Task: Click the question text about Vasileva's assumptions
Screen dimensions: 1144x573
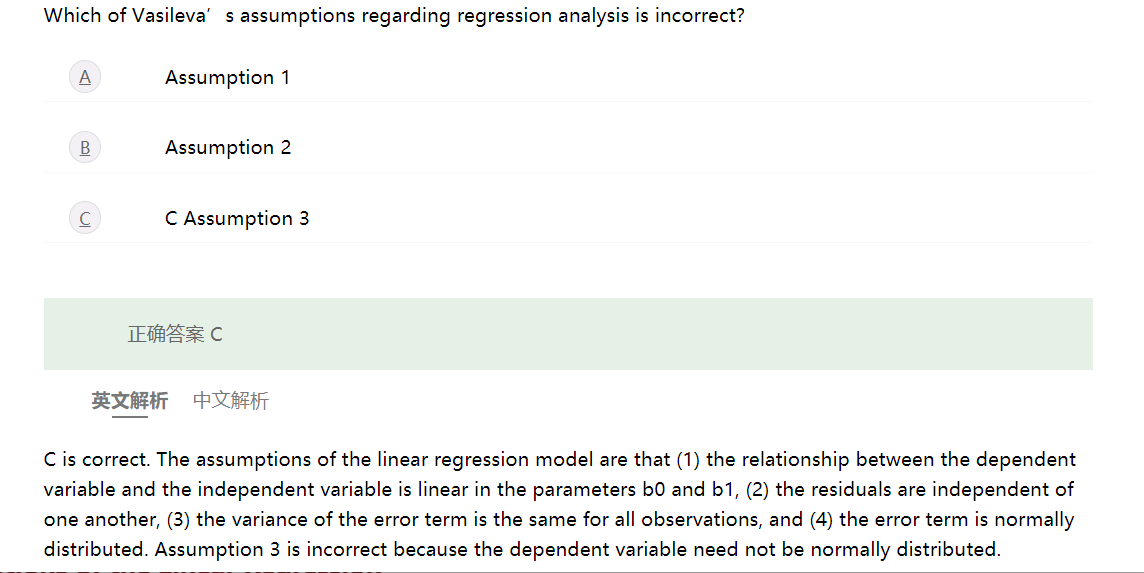Action: coord(394,17)
